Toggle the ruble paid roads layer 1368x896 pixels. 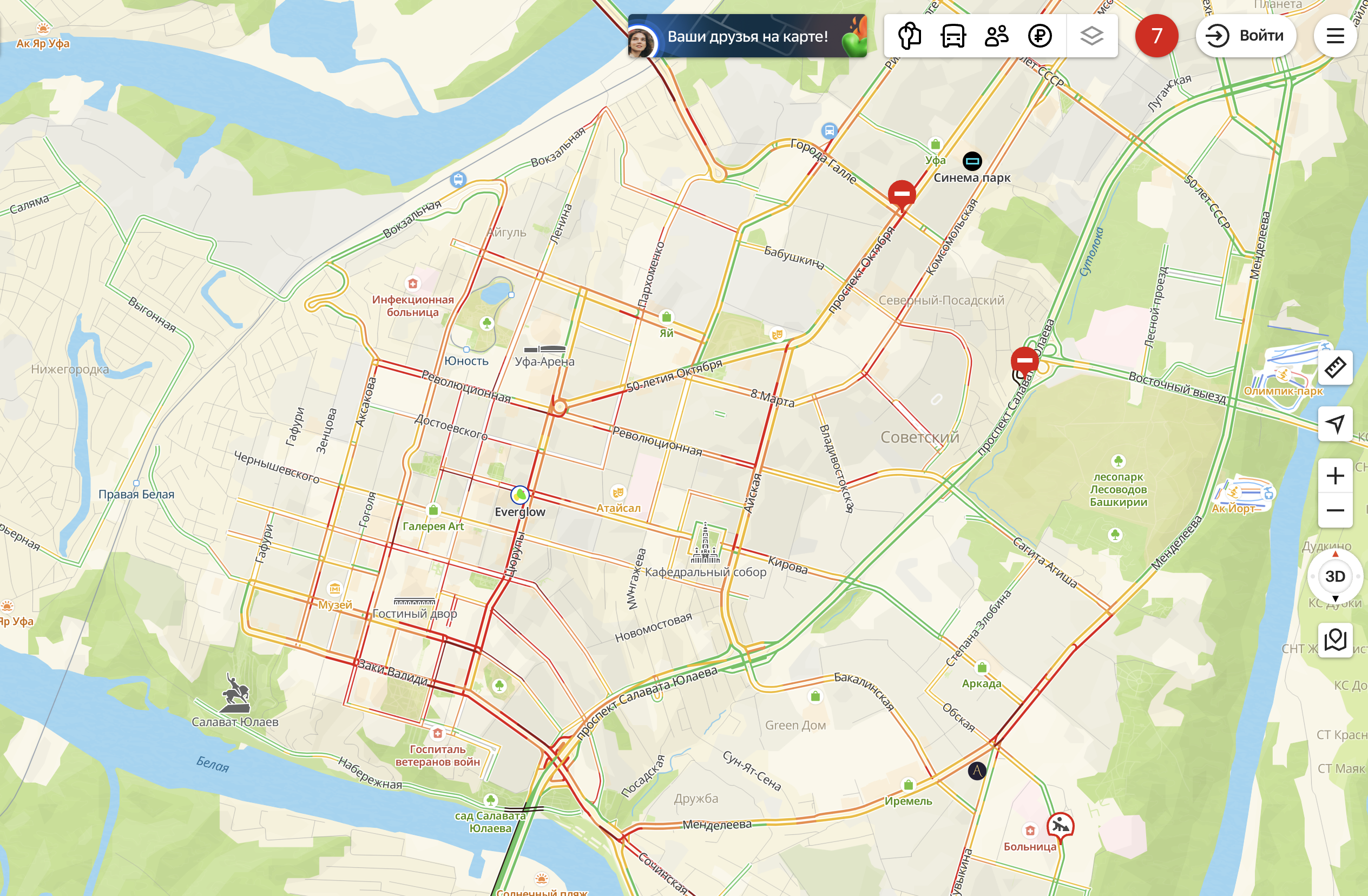coord(1040,36)
